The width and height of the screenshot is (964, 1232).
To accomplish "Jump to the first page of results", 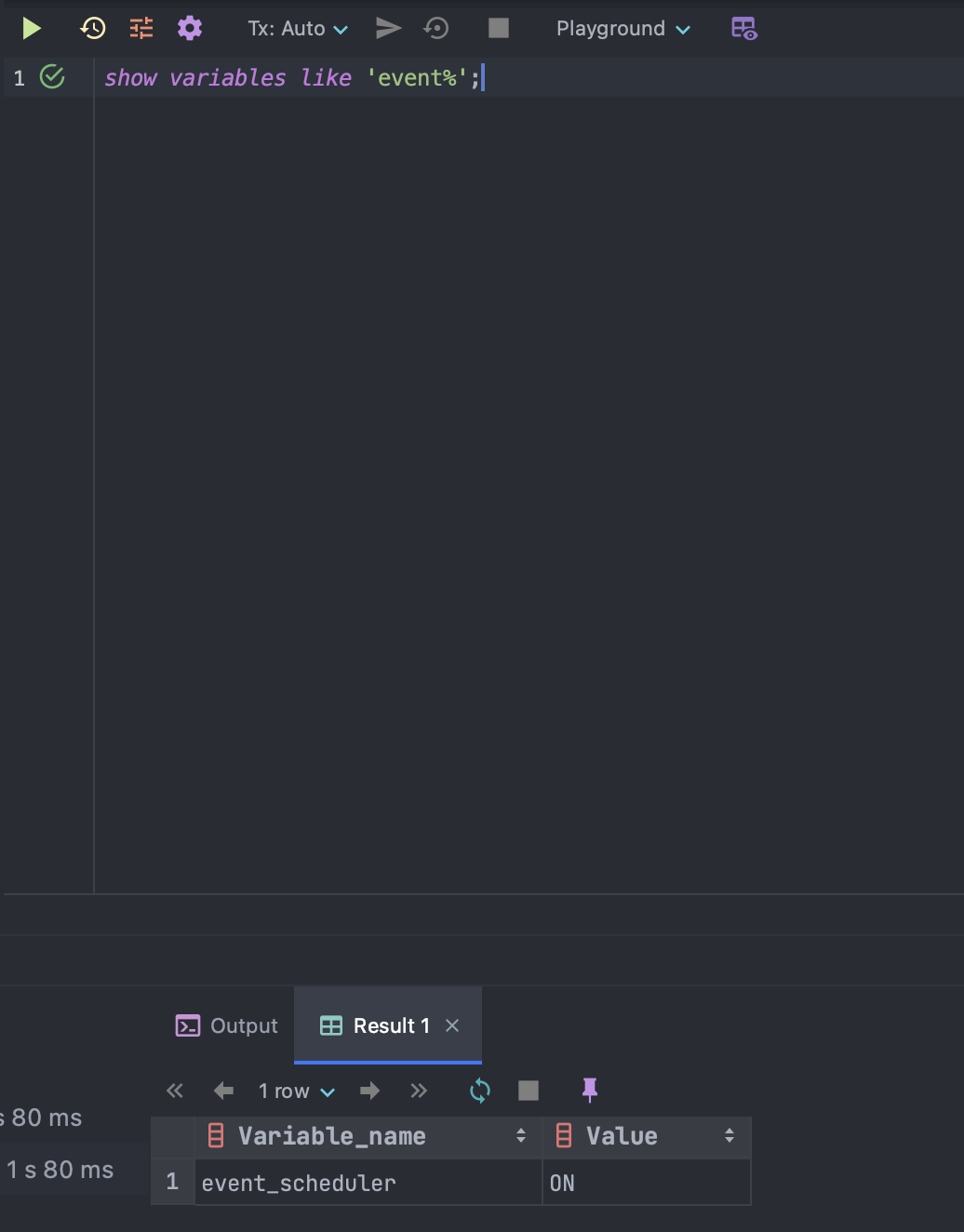I will (x=175, y=1091).
